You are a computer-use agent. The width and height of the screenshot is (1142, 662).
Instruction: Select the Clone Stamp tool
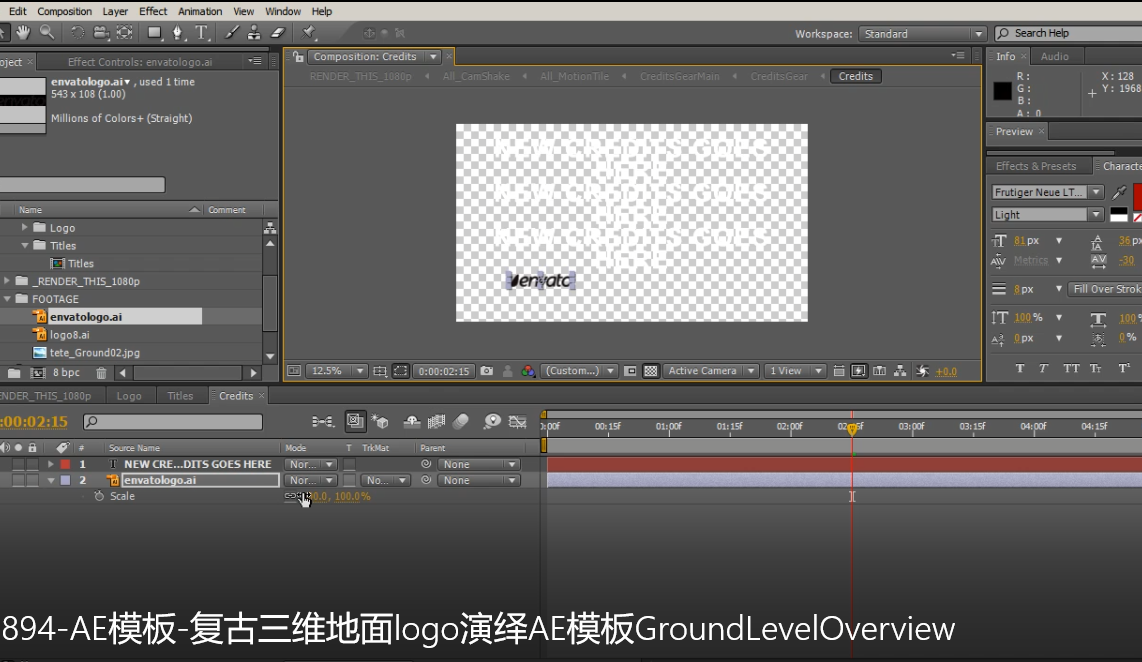point(253,33)
